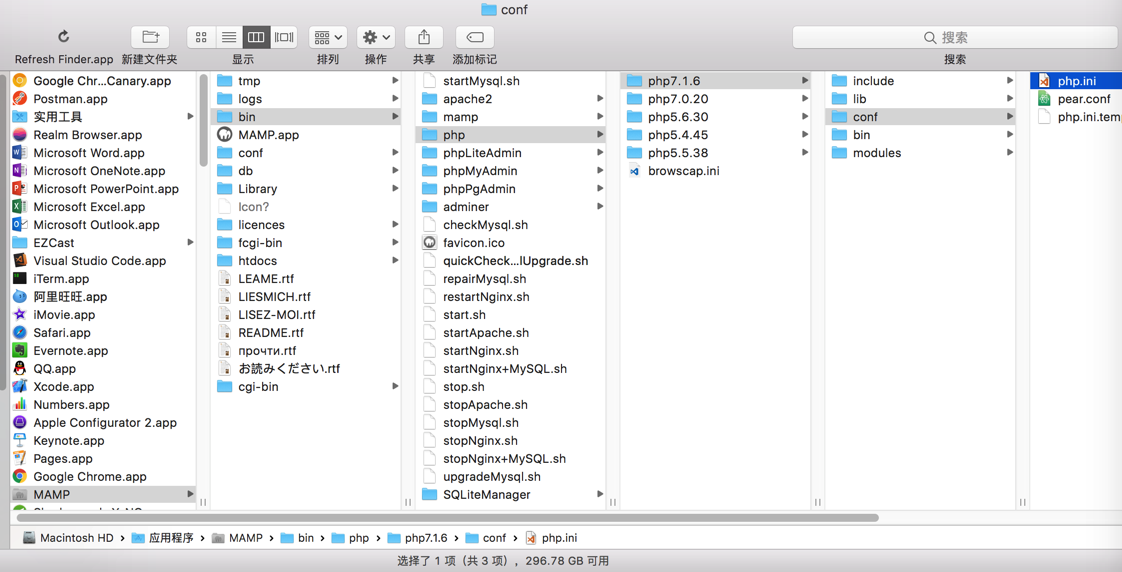The width and height of the screenshot is (1122, 572).
Task: Open the 排列 arrange dropdown
Action: tap(328, 37)
